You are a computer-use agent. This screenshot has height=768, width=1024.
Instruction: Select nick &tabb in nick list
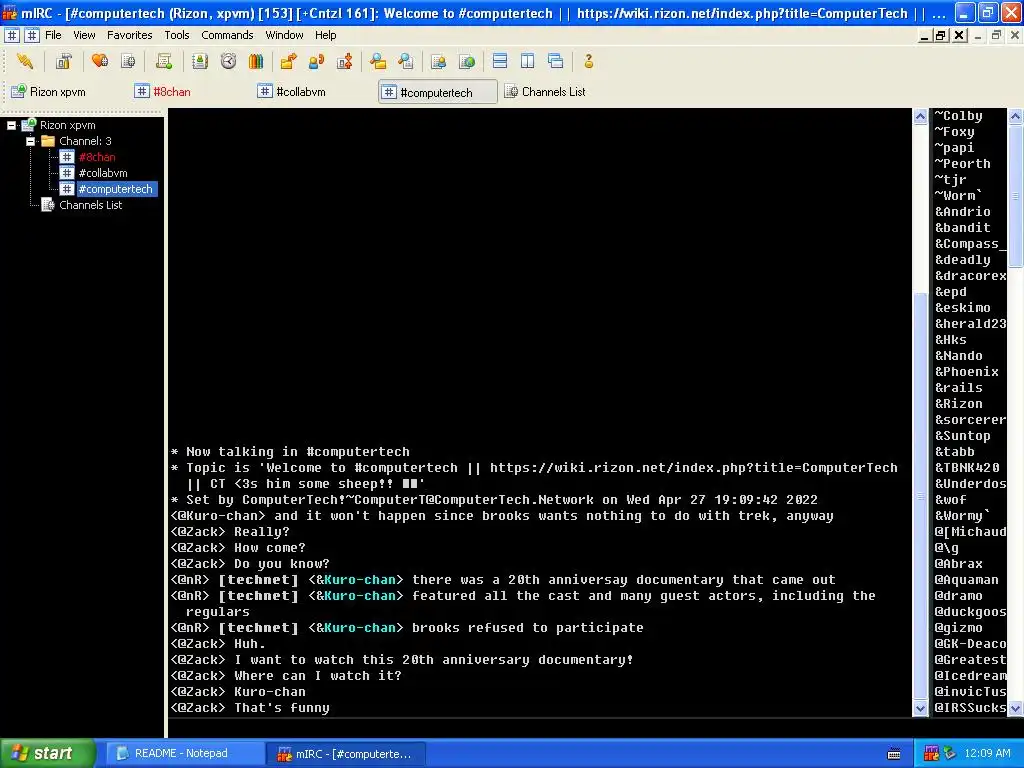click(954, 452)
